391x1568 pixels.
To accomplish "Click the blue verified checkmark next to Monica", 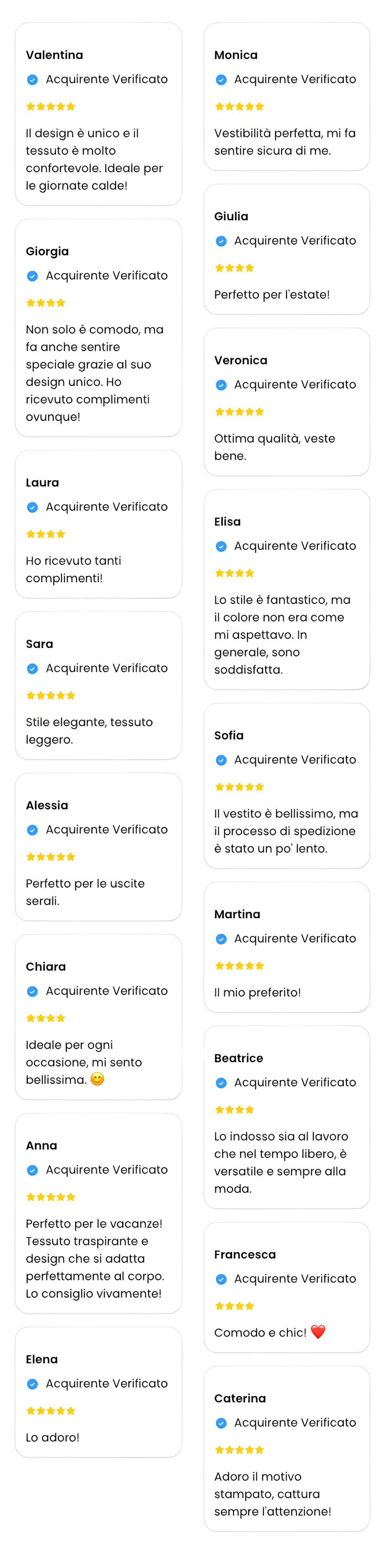I will [221, 80].
